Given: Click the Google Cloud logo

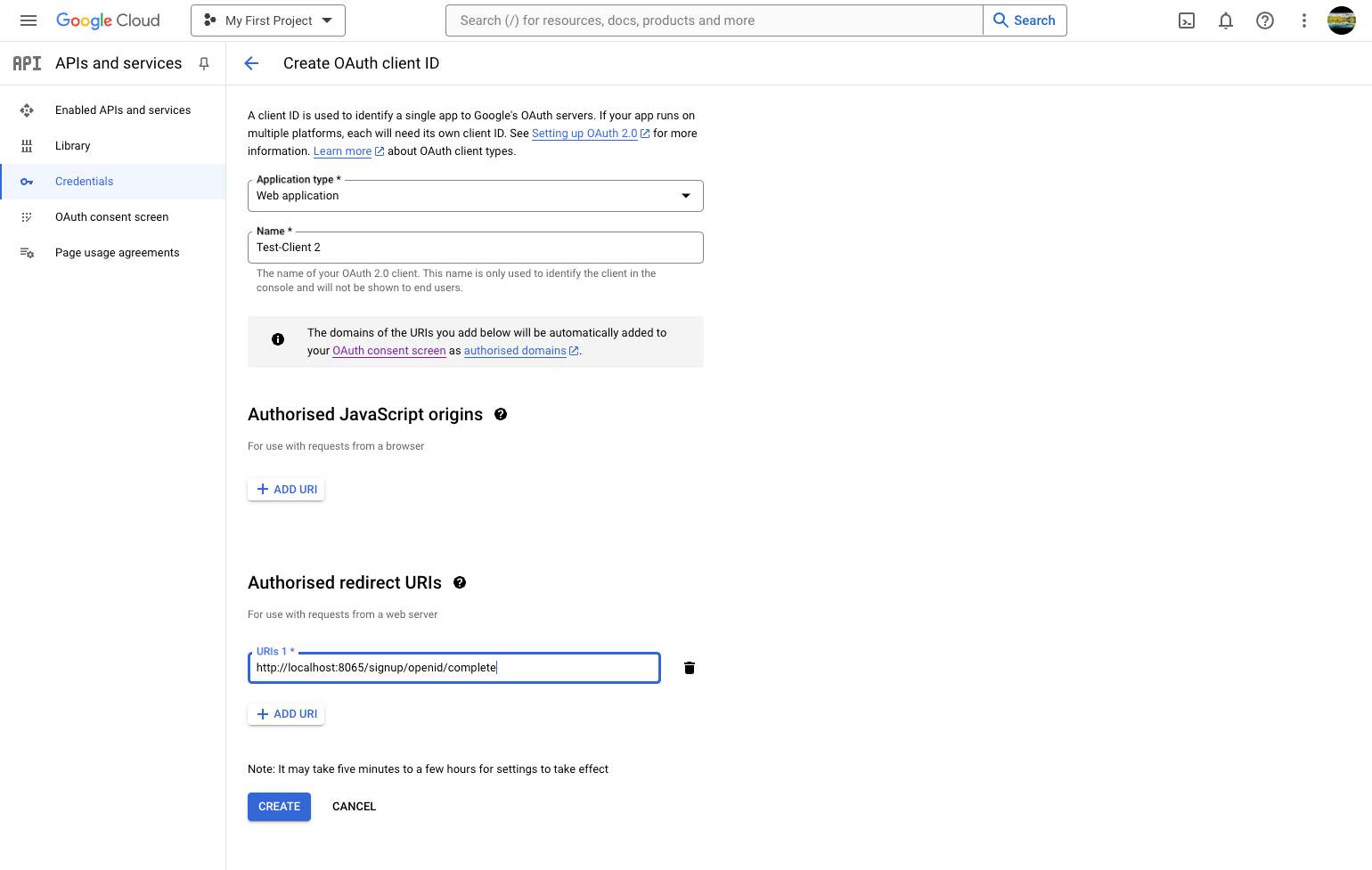Looking at the screenshot, I should pos(108,20).
